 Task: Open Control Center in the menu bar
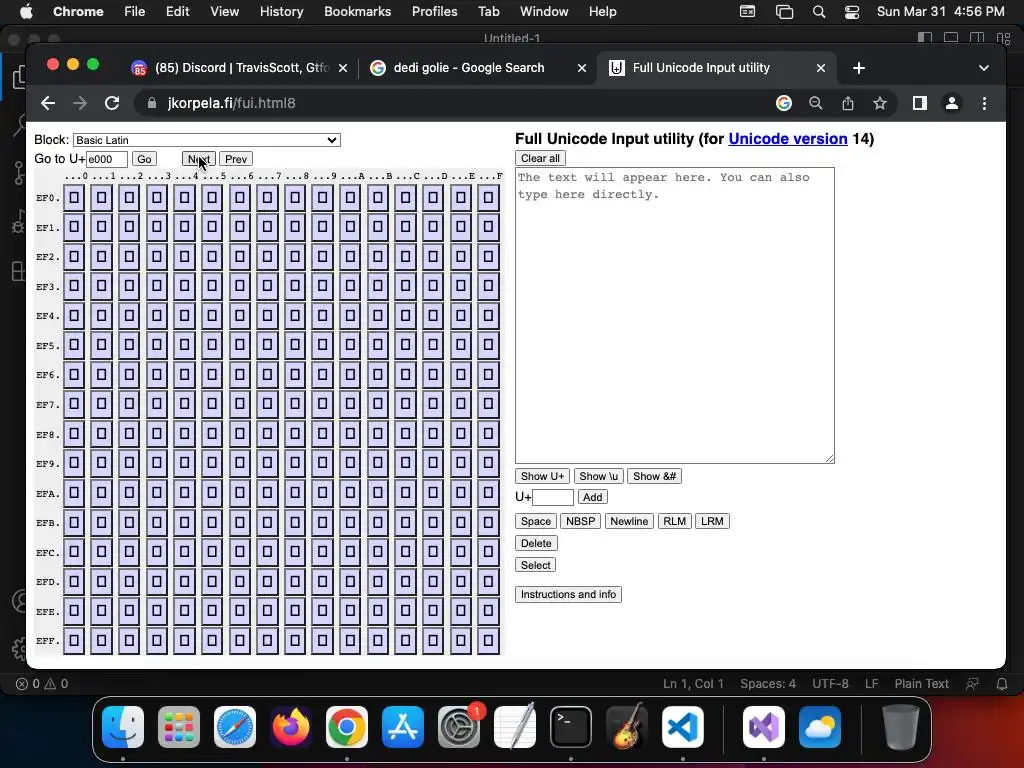tap(852, 12)
